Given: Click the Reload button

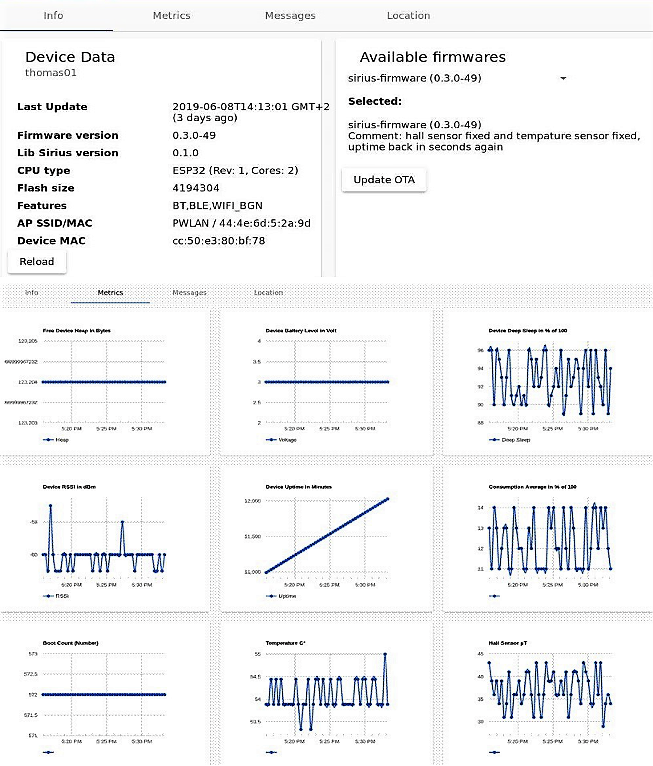Looking at the screenshot, I should coord(38,261).
